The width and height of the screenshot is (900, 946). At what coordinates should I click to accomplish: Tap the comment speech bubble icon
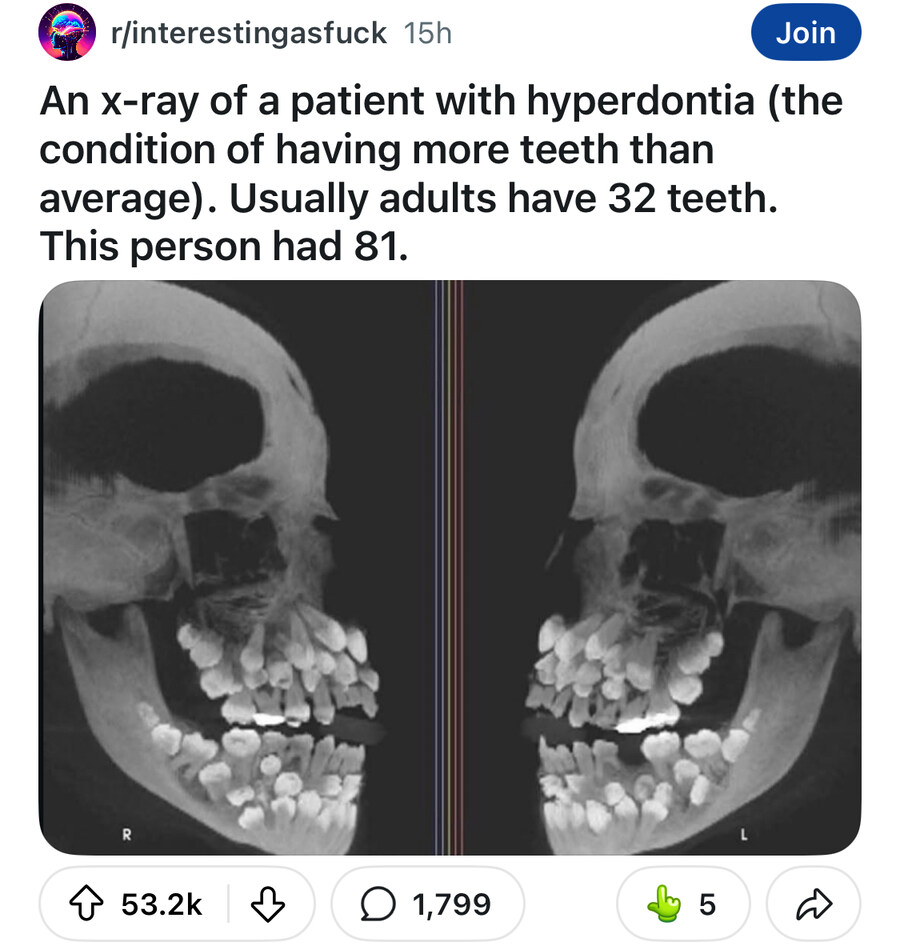tap(378, 903)
